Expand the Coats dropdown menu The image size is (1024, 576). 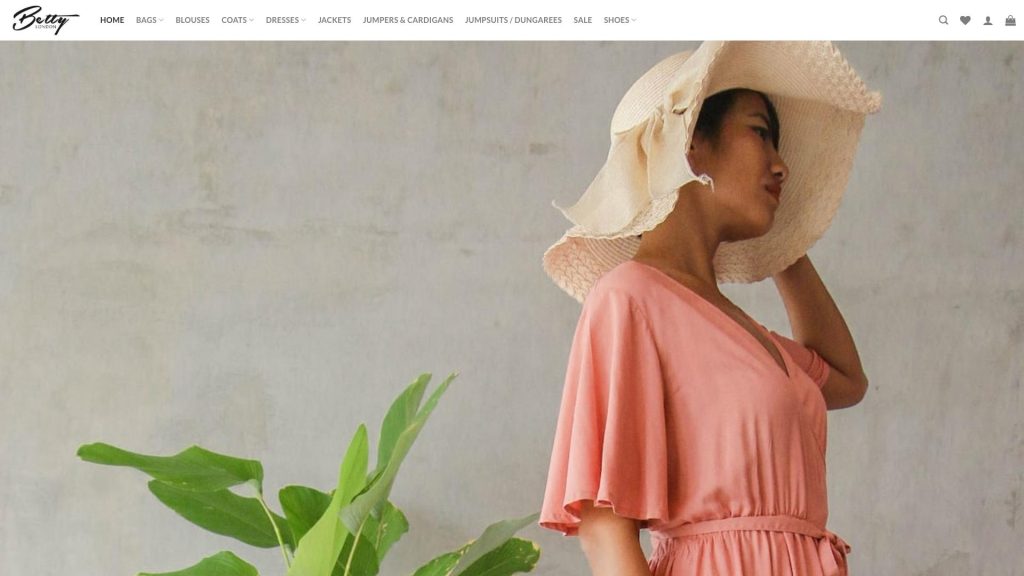click(237, 20)
